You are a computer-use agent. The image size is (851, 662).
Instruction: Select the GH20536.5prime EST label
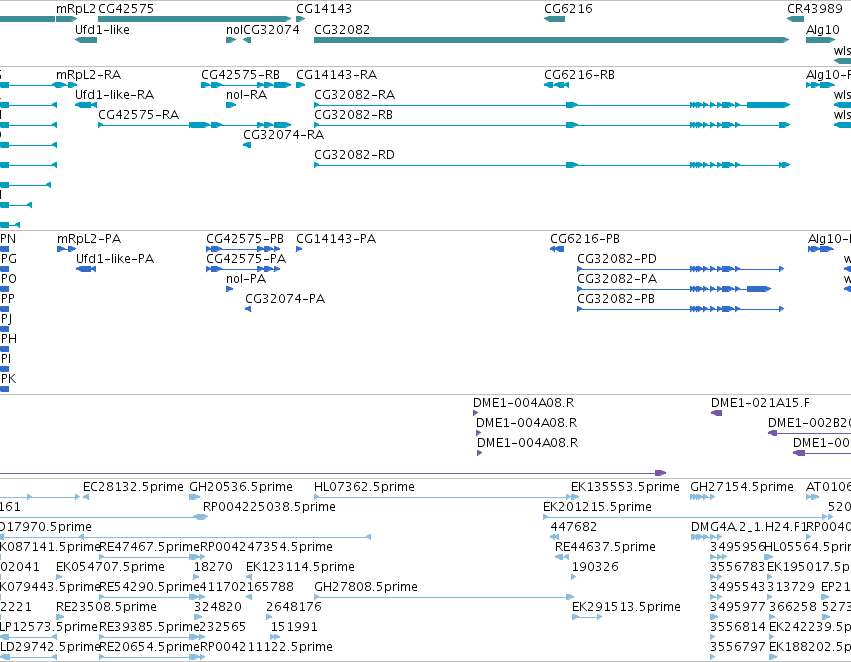pos(241,487)
